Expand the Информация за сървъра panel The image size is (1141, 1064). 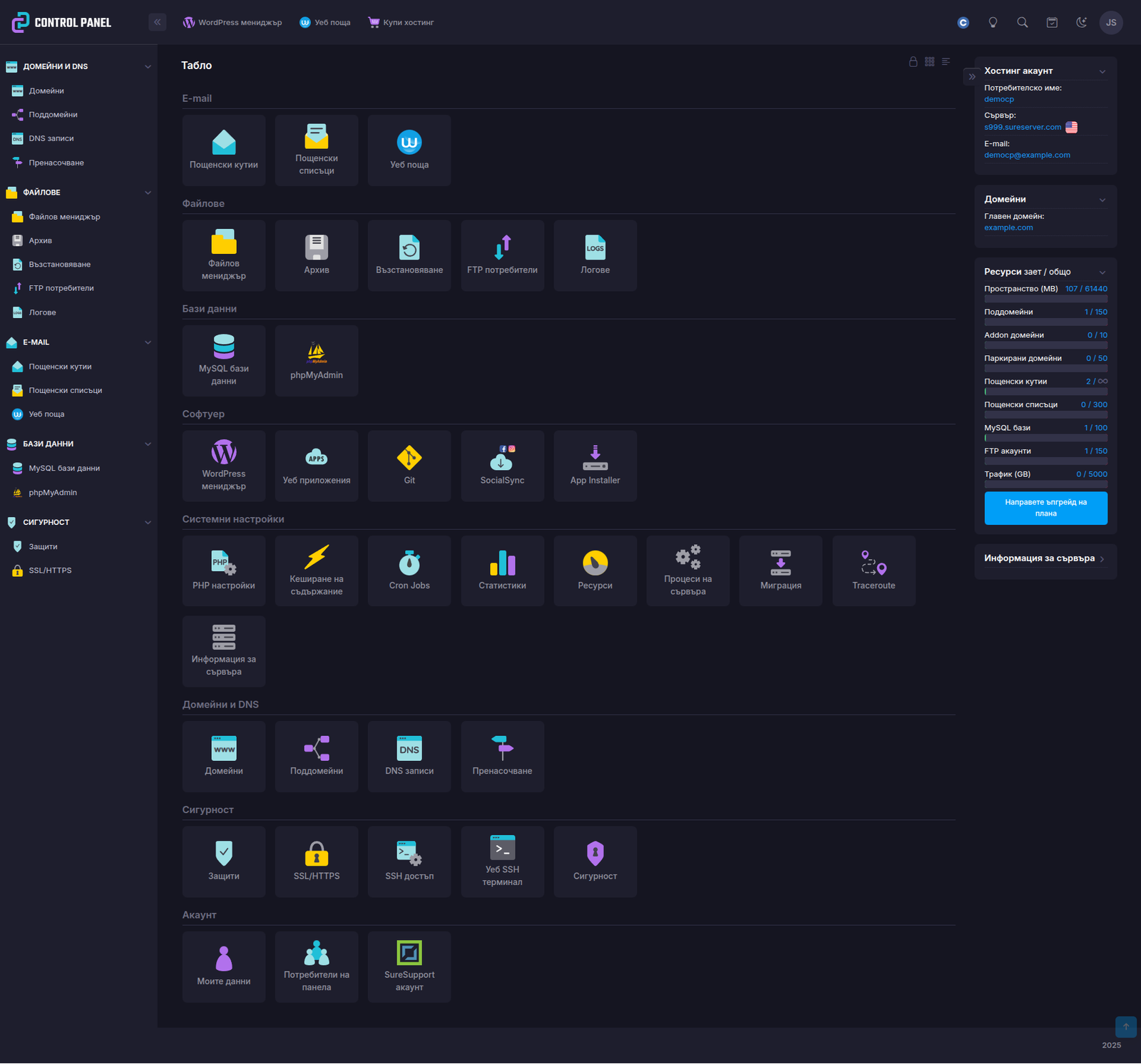1102,559
